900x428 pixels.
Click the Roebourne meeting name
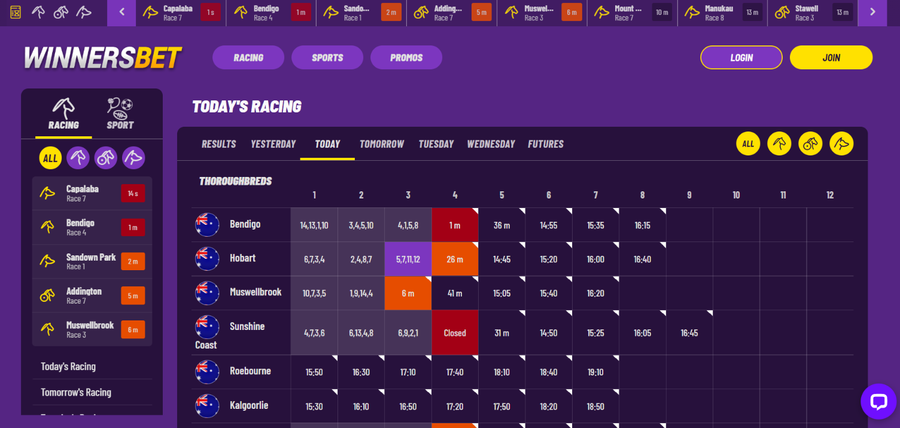point(250,371)
